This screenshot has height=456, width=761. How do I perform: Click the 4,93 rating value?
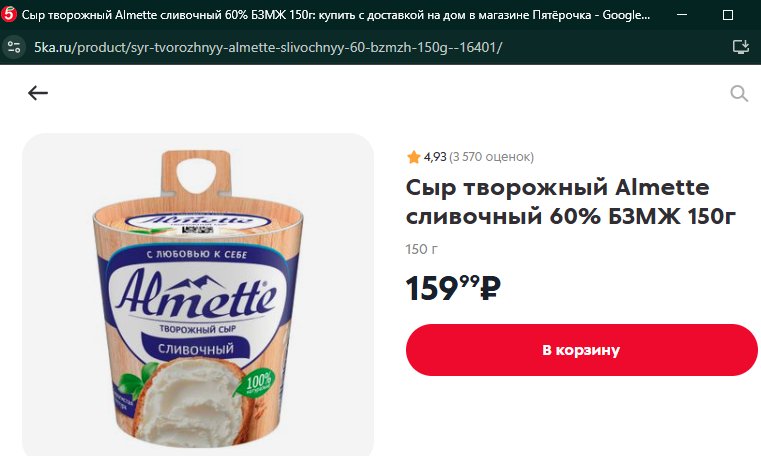[x=435, y=157]
